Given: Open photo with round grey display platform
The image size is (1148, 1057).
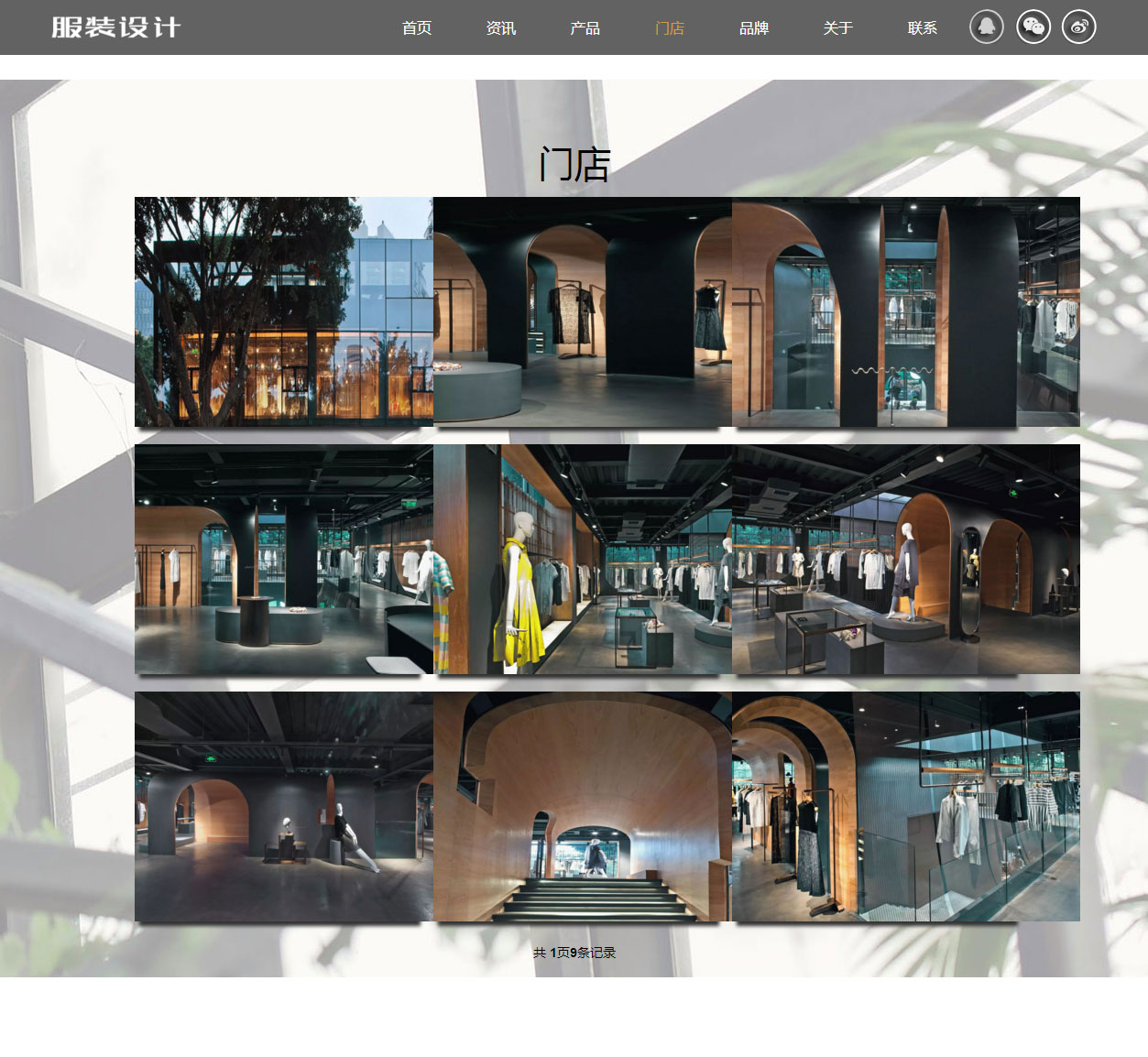Looking at the screenshot, I should point(583,311).
